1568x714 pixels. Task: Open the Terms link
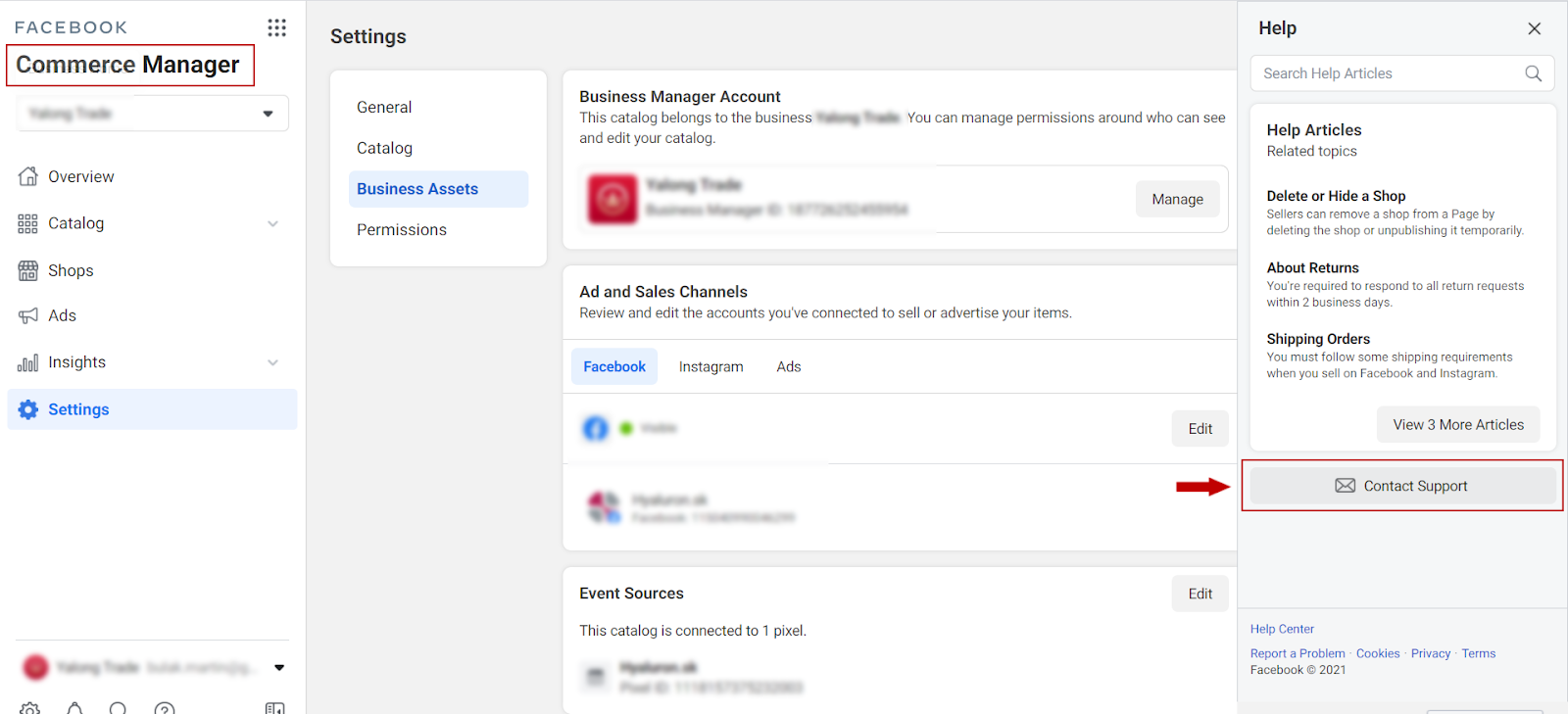coord(1479,653)
